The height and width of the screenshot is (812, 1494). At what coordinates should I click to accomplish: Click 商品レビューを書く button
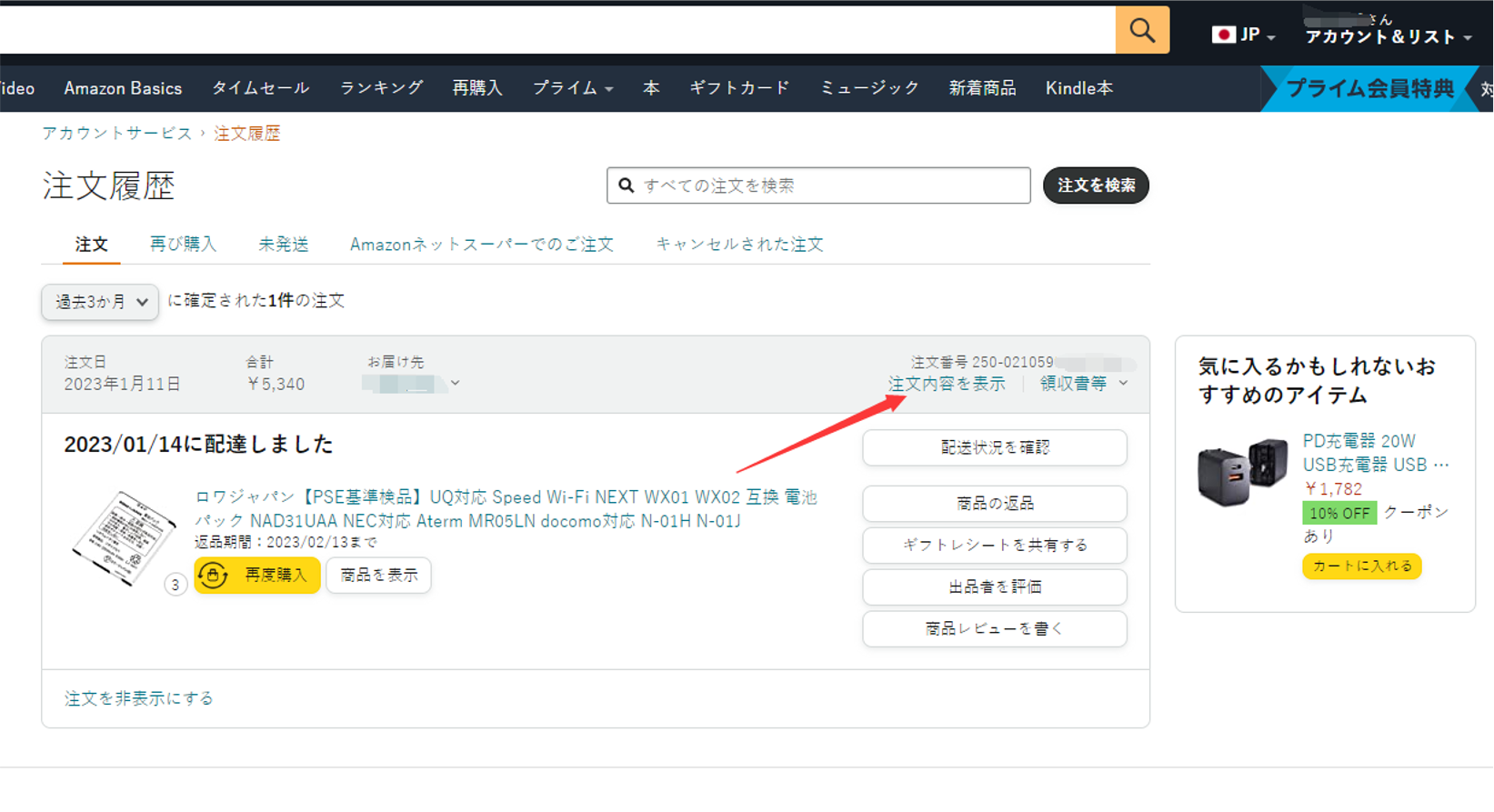point(995,629)
